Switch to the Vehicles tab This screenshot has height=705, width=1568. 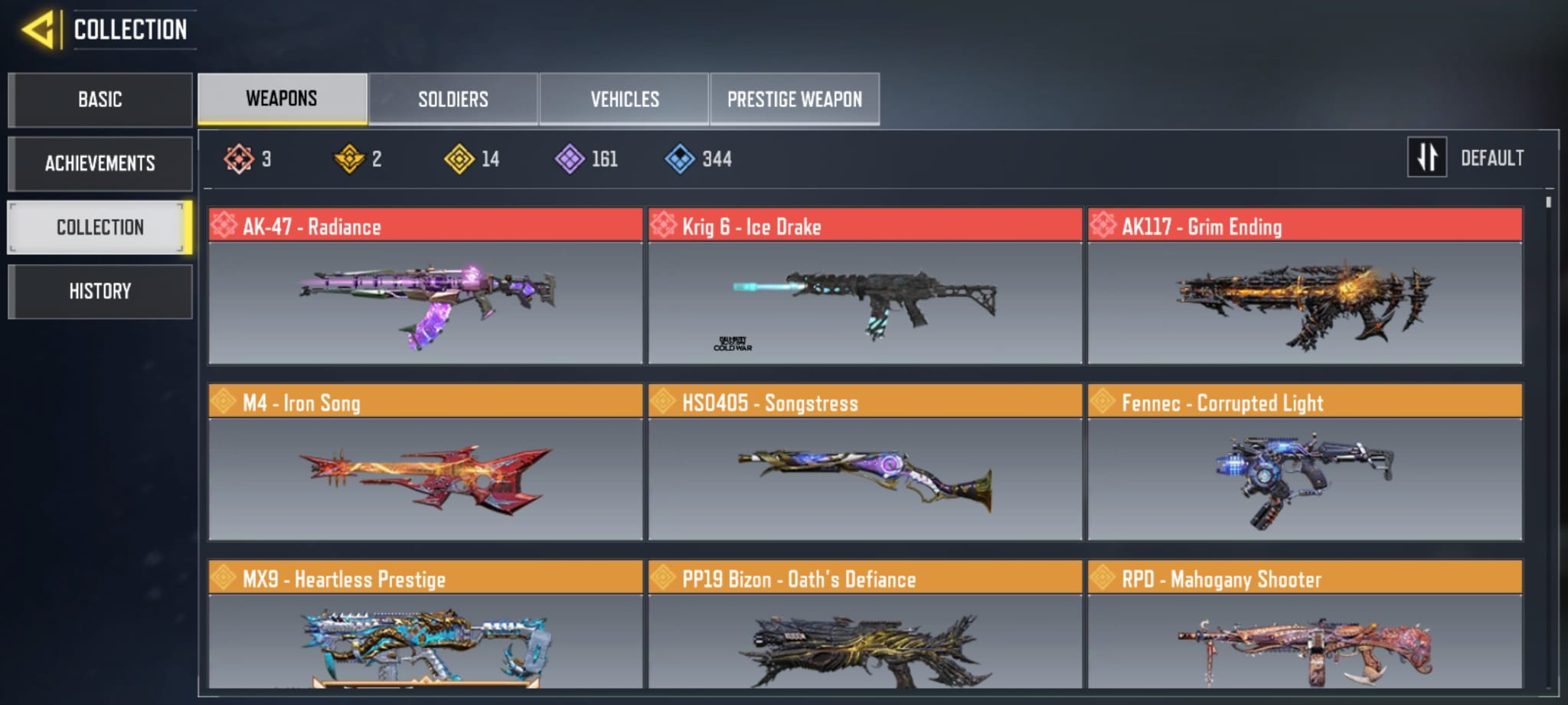coord(624,99)
